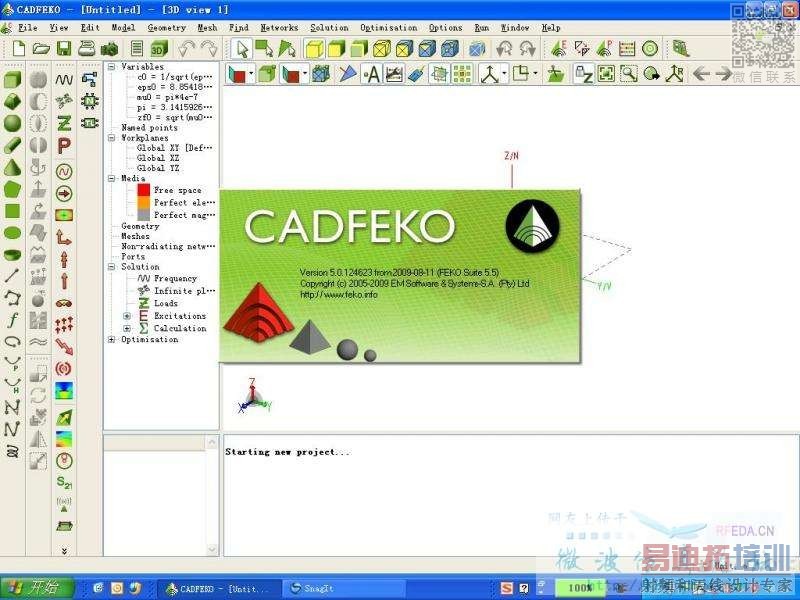This screenshot has height=600, width=800.
Task: Toggle the blue mesh element selection
Action: pyautogui.click(x=477, y=48)
